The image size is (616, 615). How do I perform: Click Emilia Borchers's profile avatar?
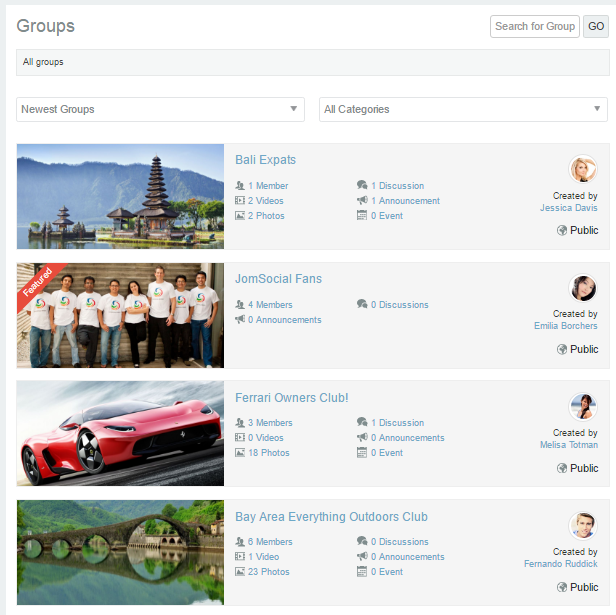pos(583,288)
